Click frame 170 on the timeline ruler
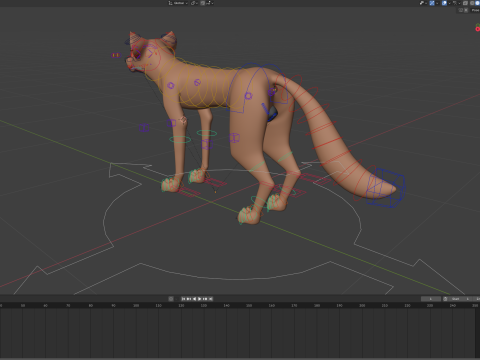Screen dimensions: 480x360 (x=294, y=305)
